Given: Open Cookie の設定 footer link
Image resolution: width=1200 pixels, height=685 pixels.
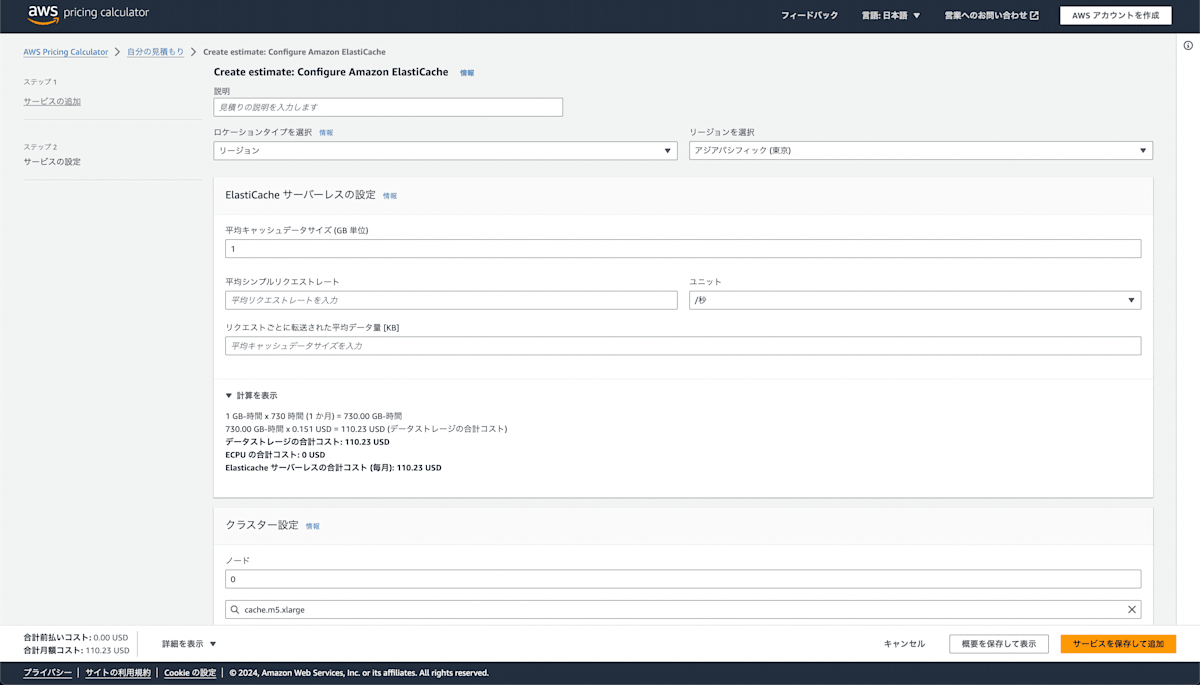Looking at the screenshot, I should coord(190,673).
